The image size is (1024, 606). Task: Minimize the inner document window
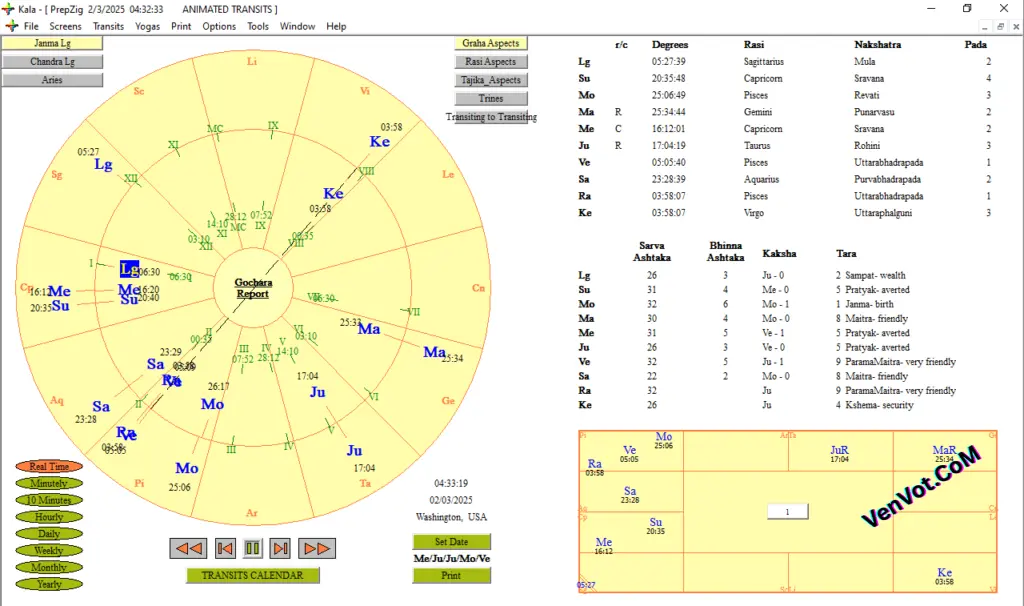click(x=985, y=26)
